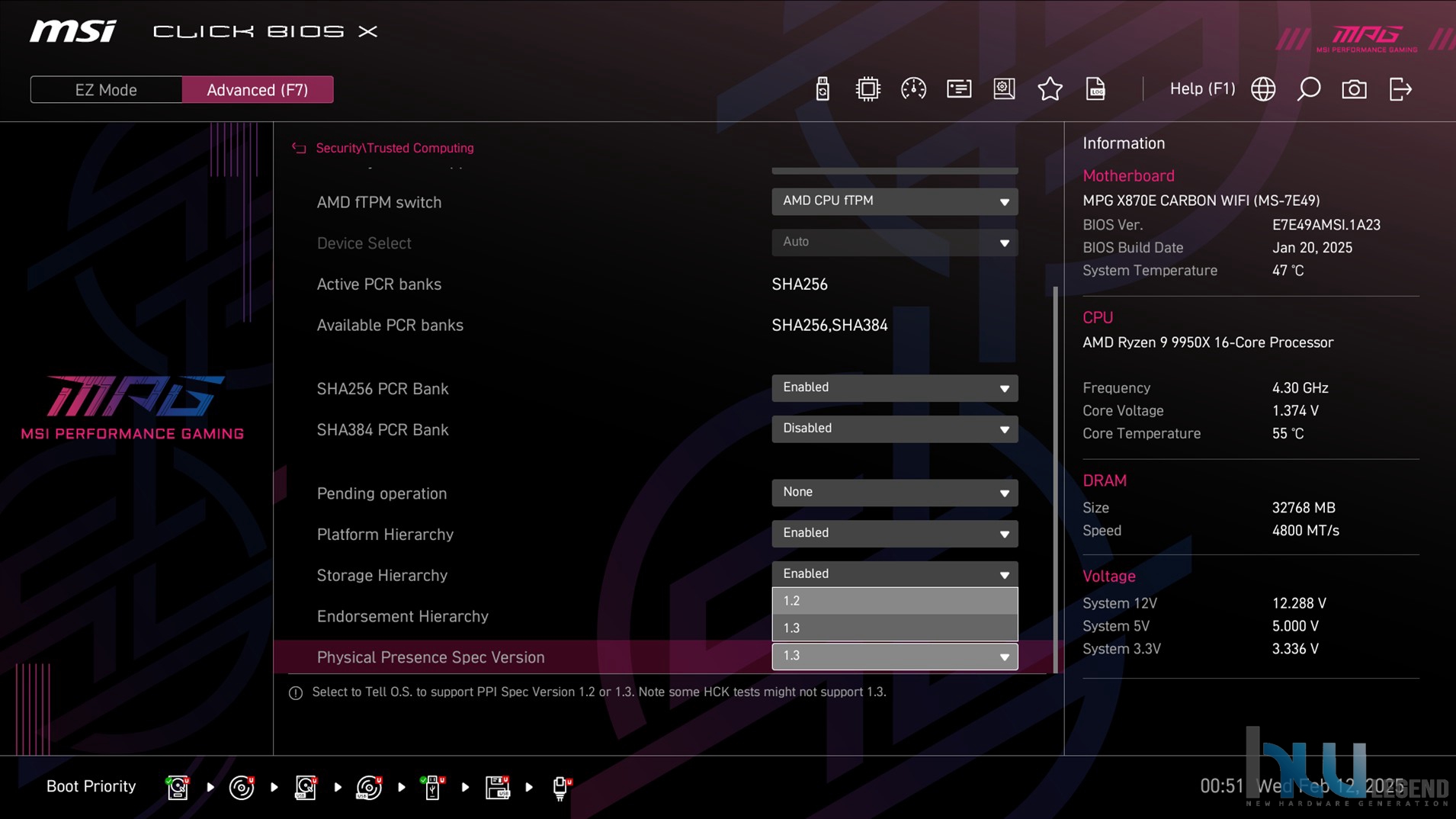The height and width of the screenshot is (819, 1456).
Task: Select the Physical Presence Spec Version row label
Action: pyautogui.click(x=431, y=657)
